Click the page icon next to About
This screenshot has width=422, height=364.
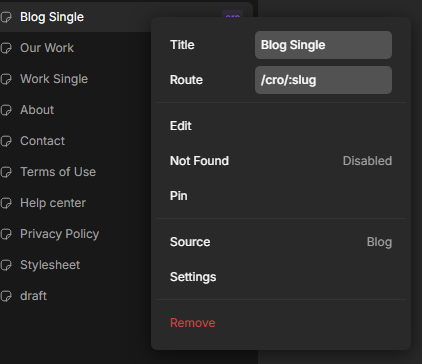(6, 110)
